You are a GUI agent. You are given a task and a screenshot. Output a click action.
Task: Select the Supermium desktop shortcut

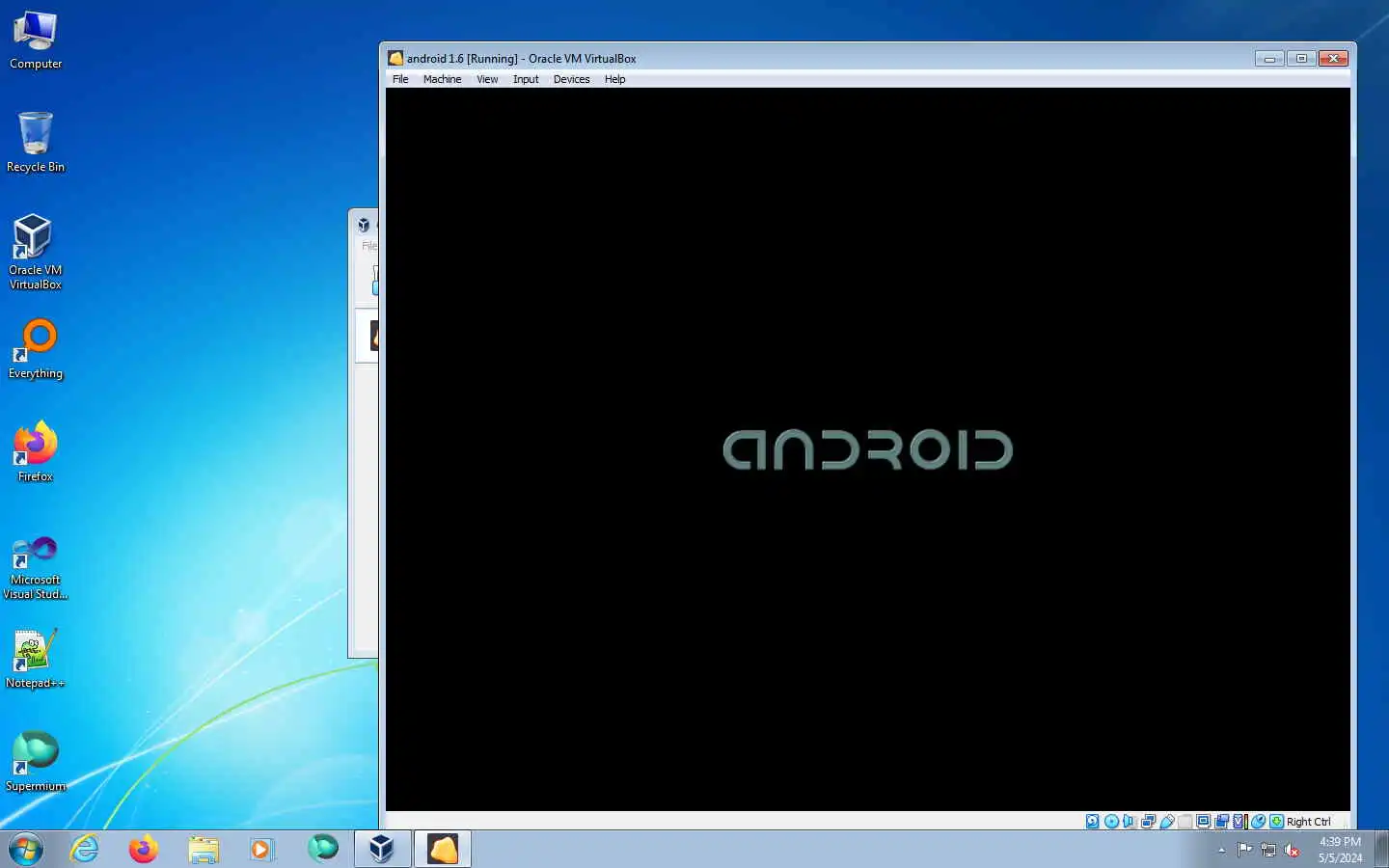[36, 762]
